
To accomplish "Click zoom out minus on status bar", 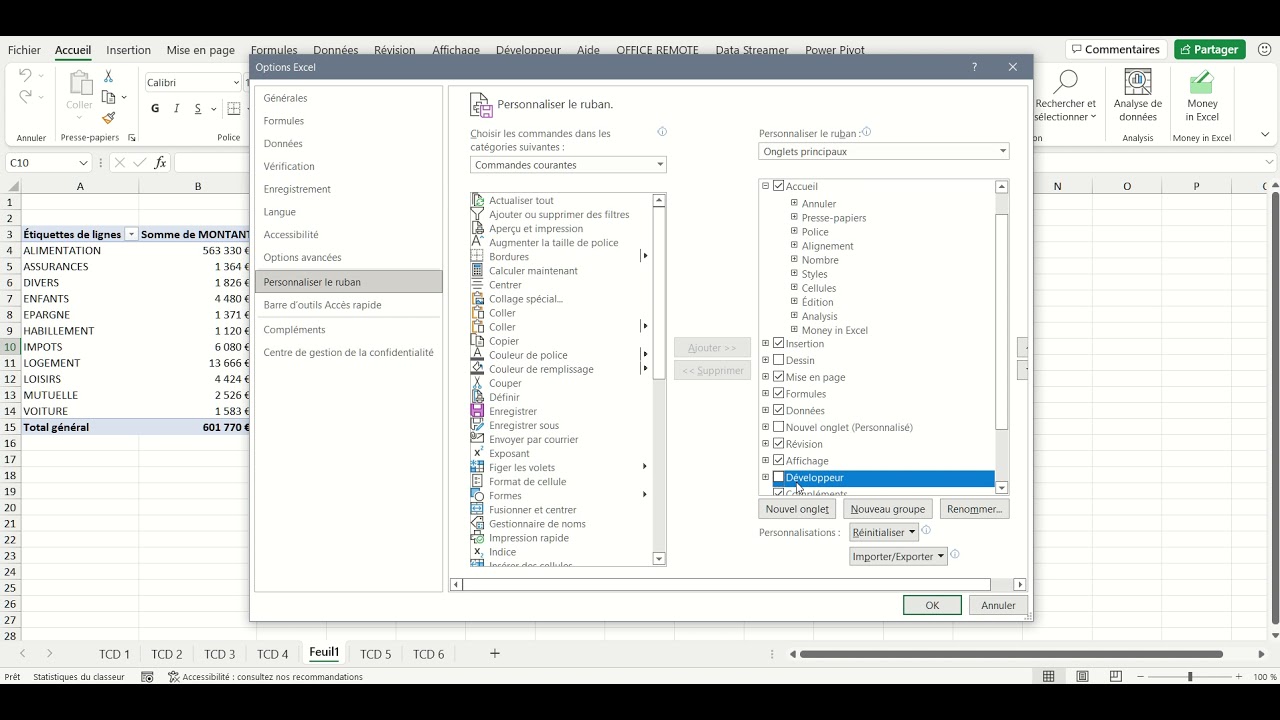I will [x=1140, y=677].
